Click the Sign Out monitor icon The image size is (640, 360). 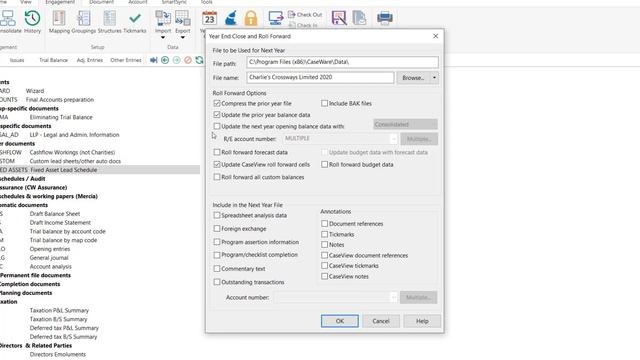276,18
